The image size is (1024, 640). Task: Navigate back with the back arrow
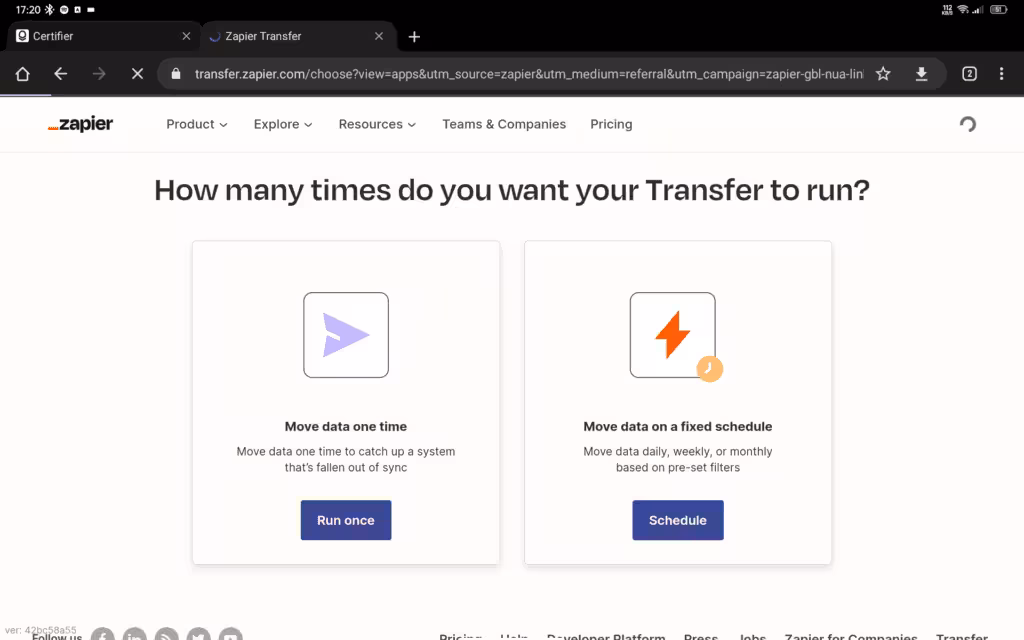[61, 74]
